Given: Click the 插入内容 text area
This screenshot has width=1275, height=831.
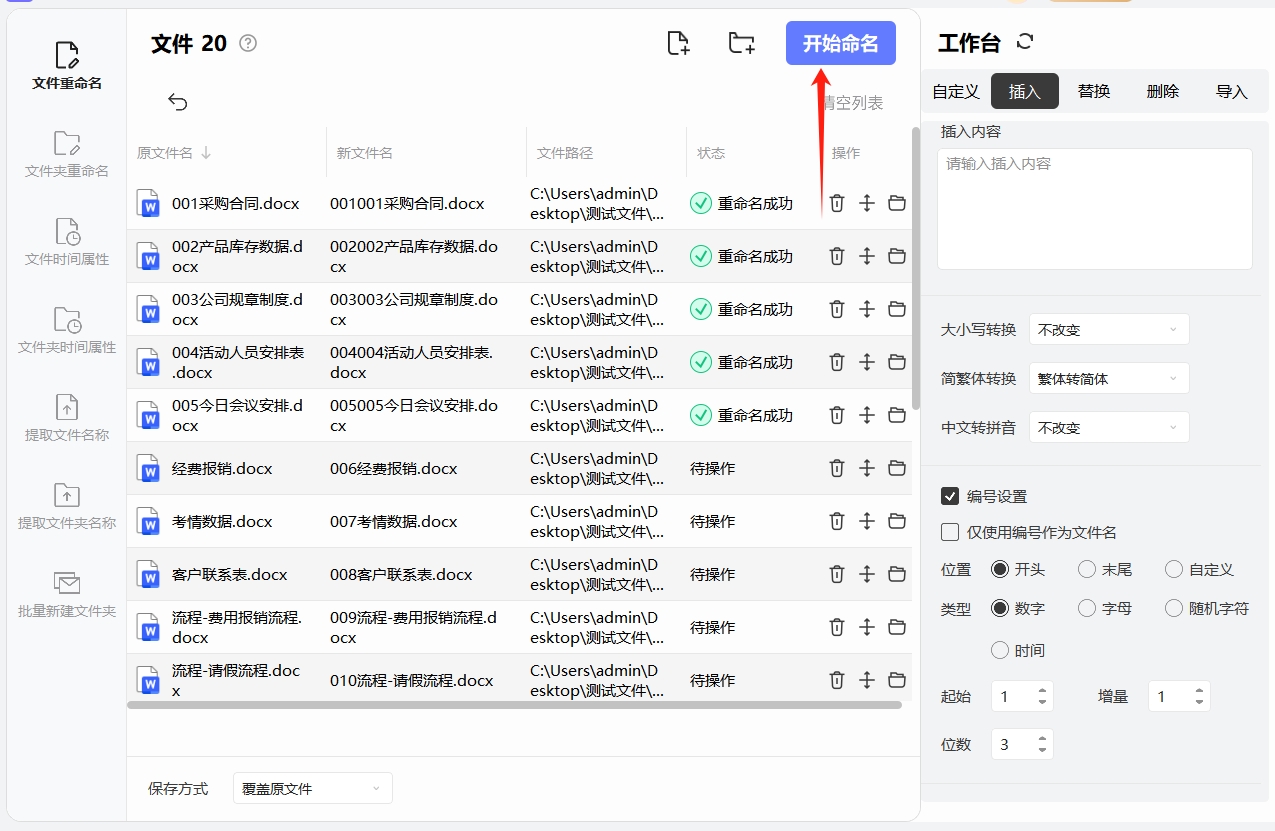Looking at the screenshot, I should coord(1095,209).
